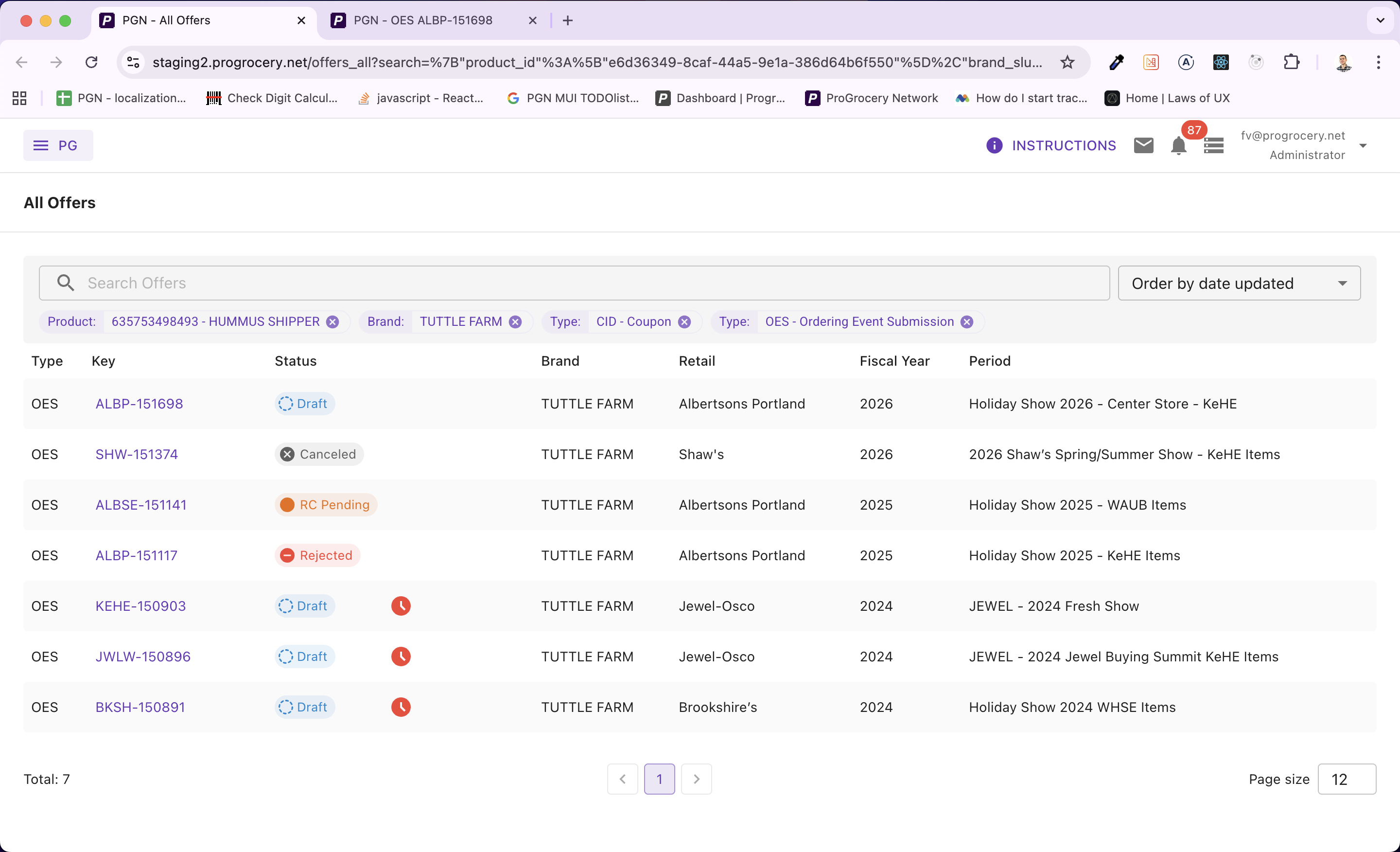
Task: Open the ProGrocery Network bookmark
Action: (872, 98)
